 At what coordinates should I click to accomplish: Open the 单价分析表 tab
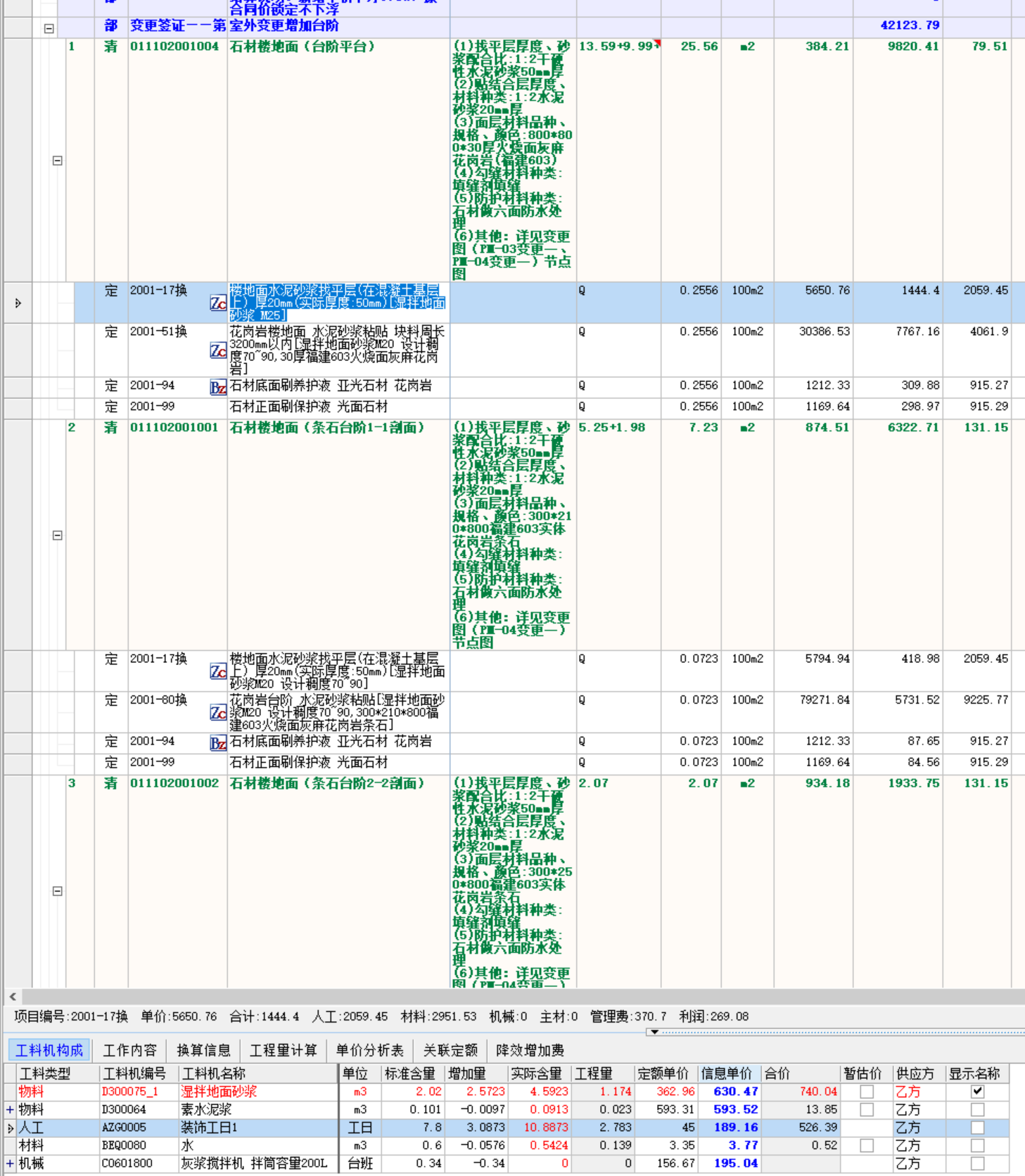[x=369, y=1050]
